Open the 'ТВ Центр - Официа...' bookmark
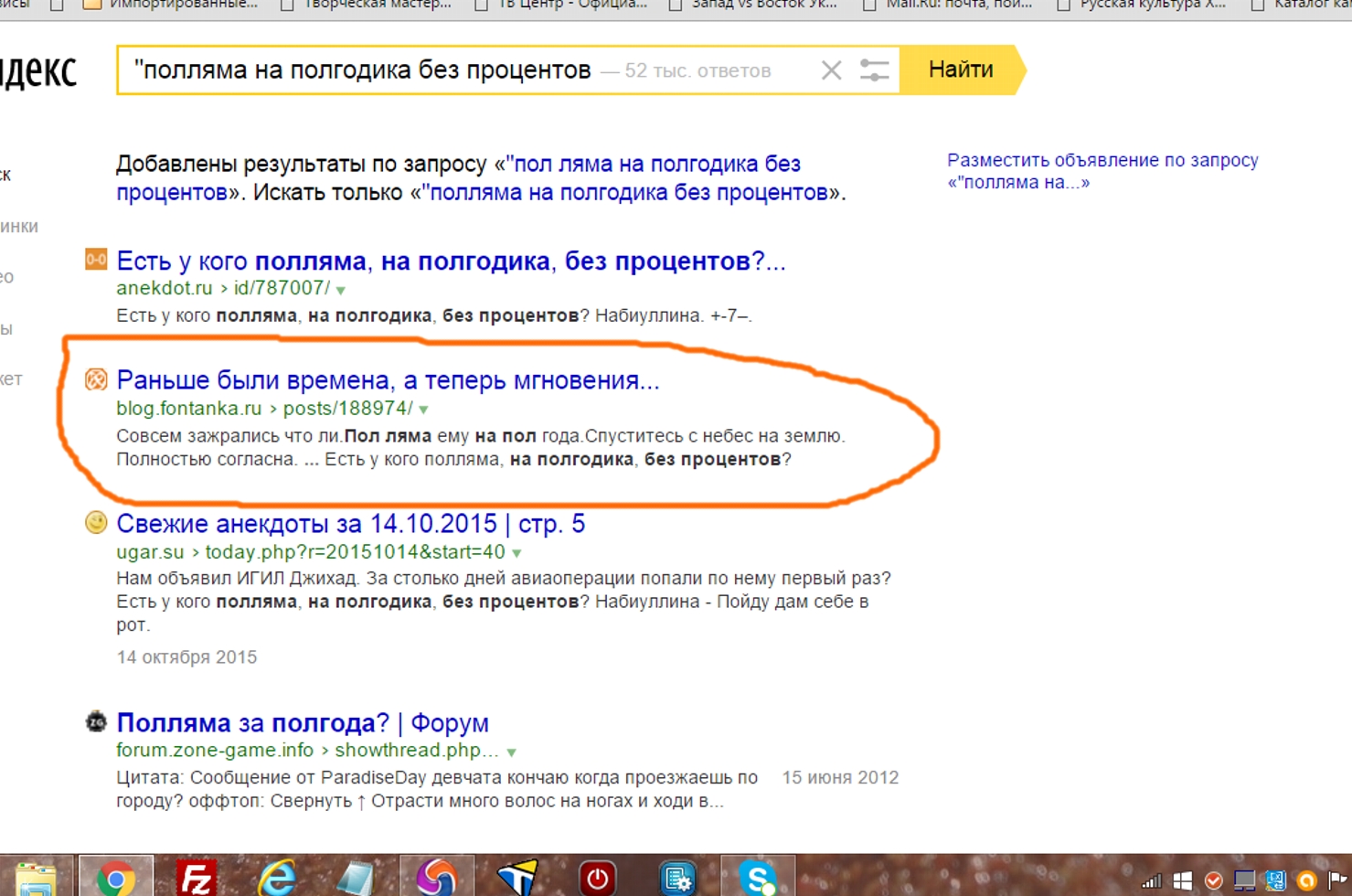Screen dimensions: 1352x896 coord(561,5)
